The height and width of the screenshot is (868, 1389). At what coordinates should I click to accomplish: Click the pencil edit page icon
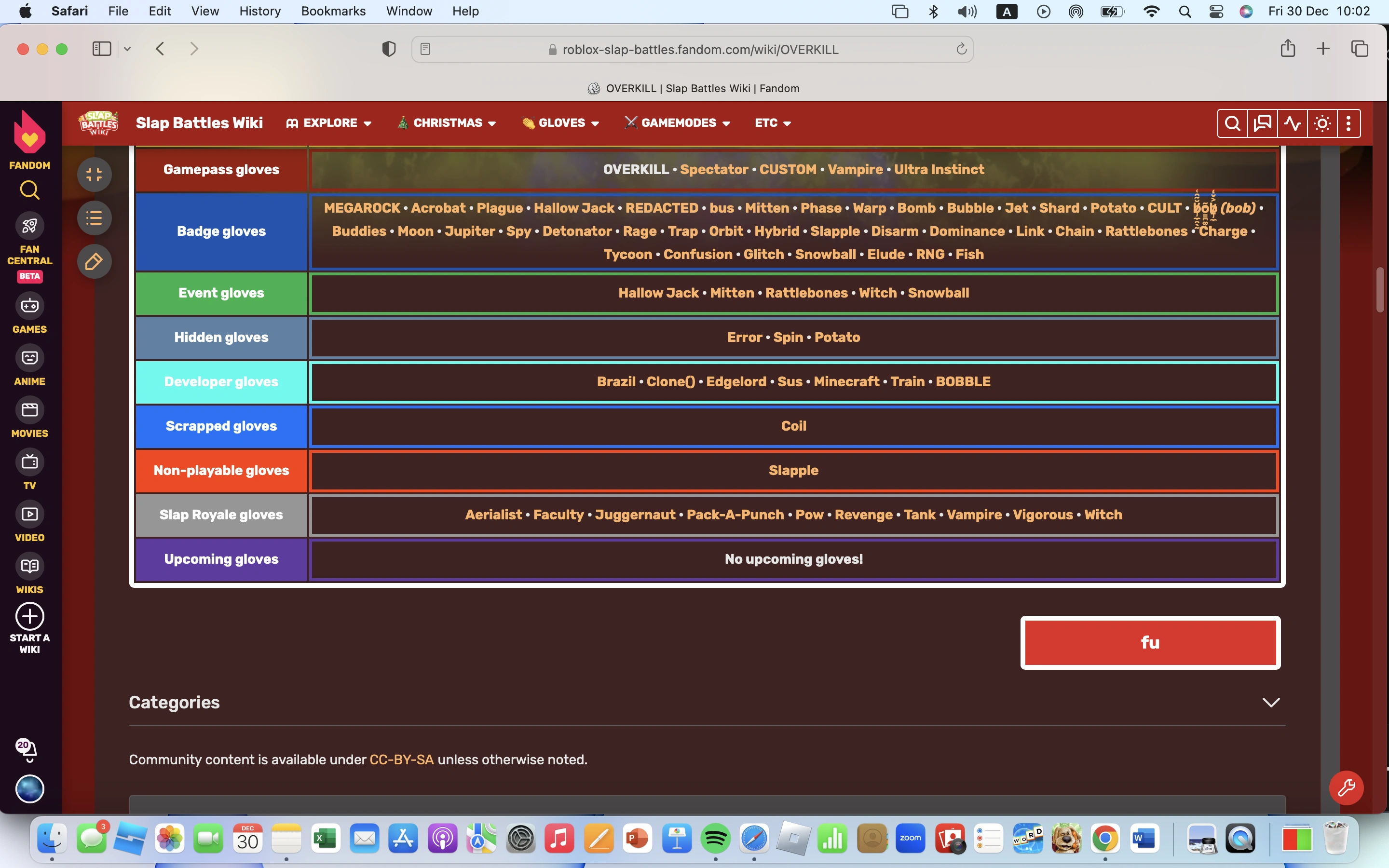[x=94, y=262]
